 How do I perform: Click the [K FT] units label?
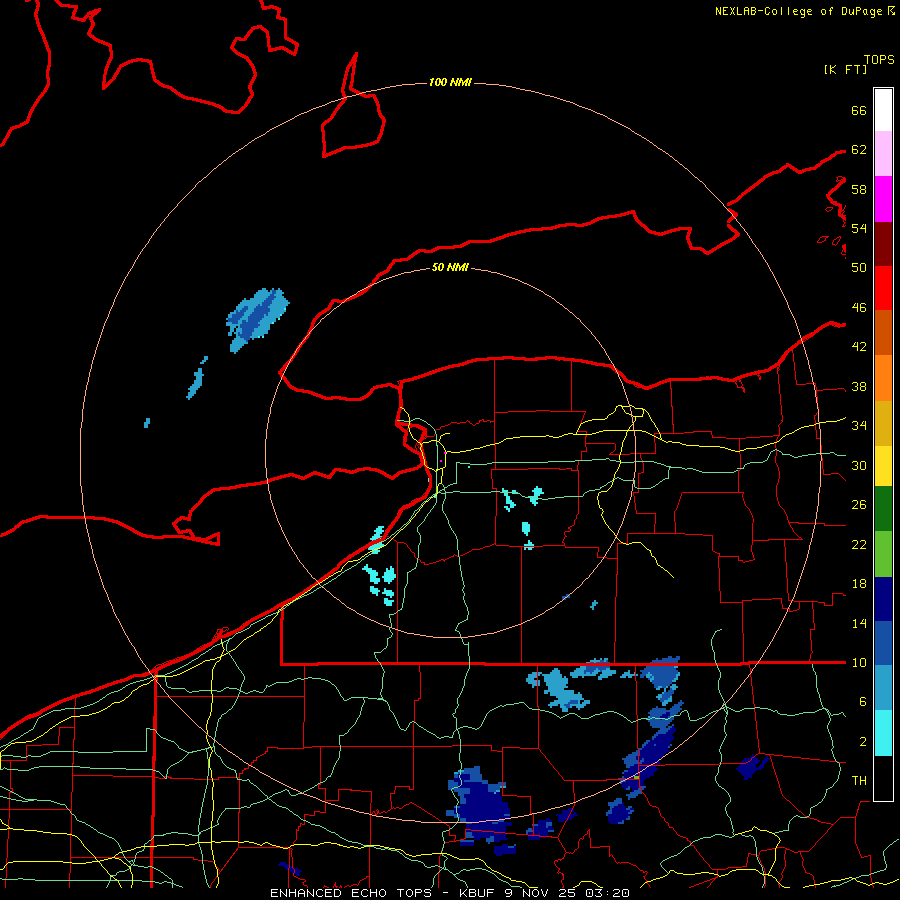point(845,69)
